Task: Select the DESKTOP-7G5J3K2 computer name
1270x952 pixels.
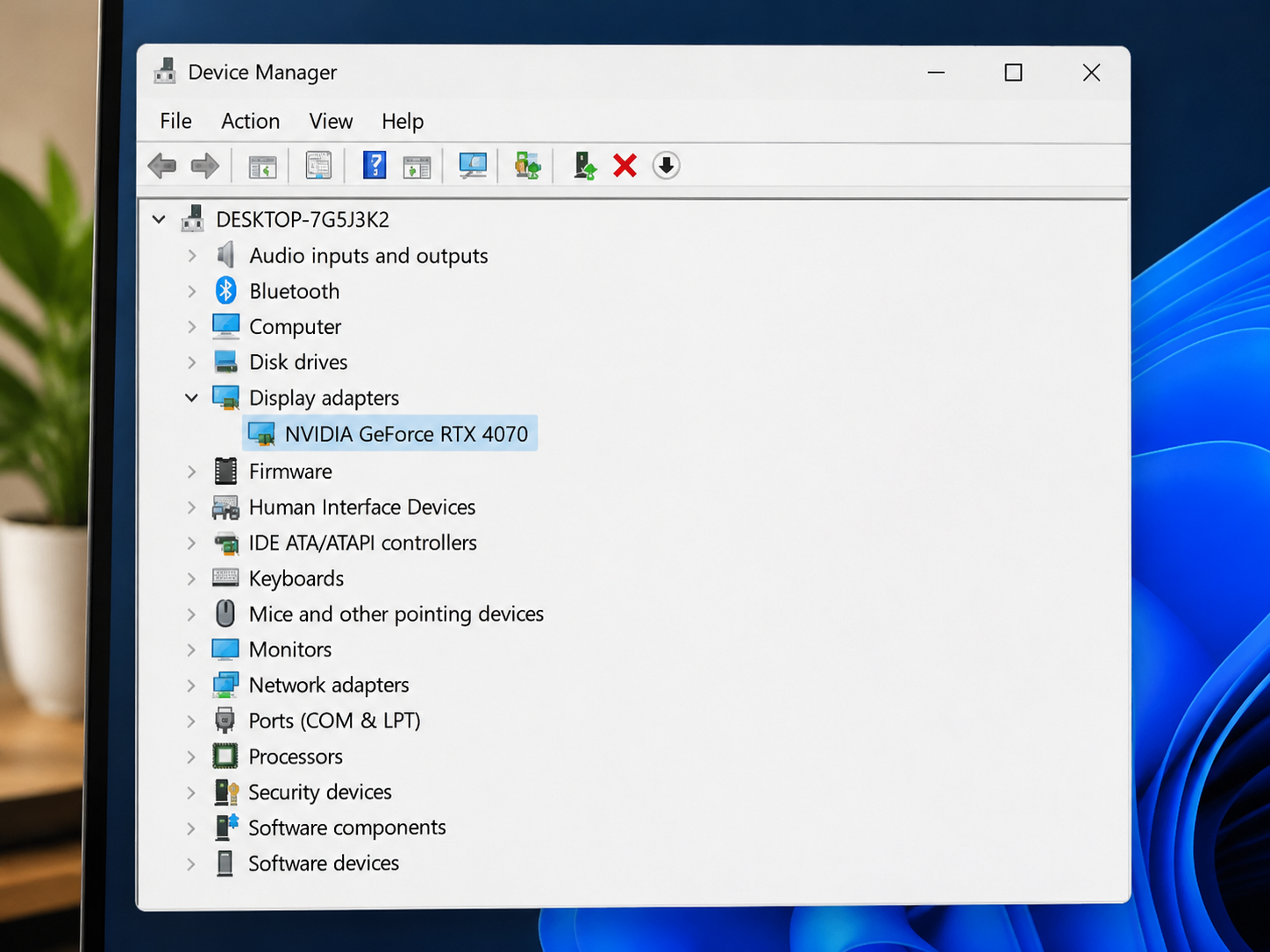Action: click(303, 219)
